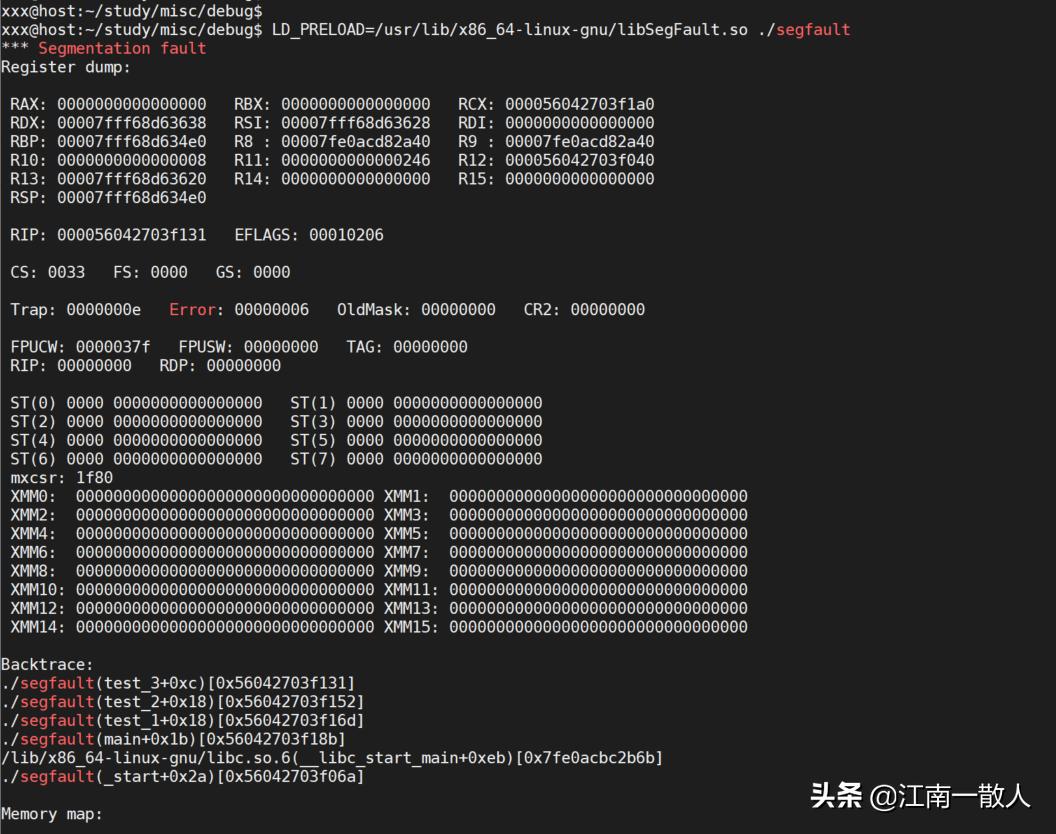Click RSI value 00007fff68d63628

click(x=356, y=123)
